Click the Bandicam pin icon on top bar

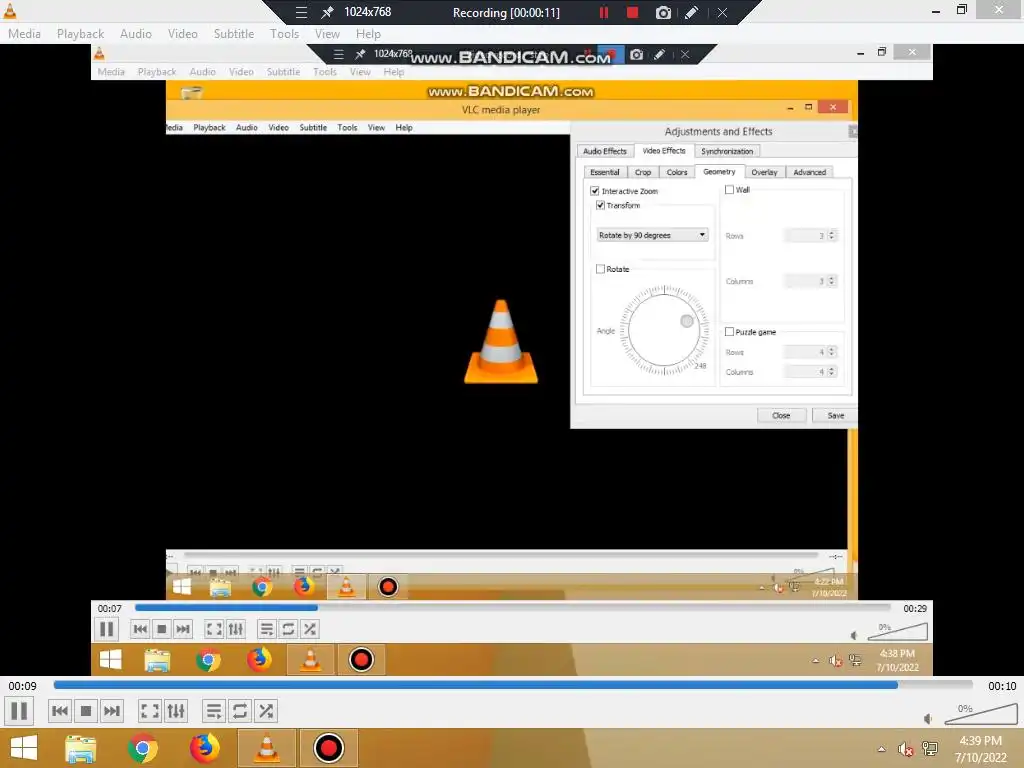[327, 12]
